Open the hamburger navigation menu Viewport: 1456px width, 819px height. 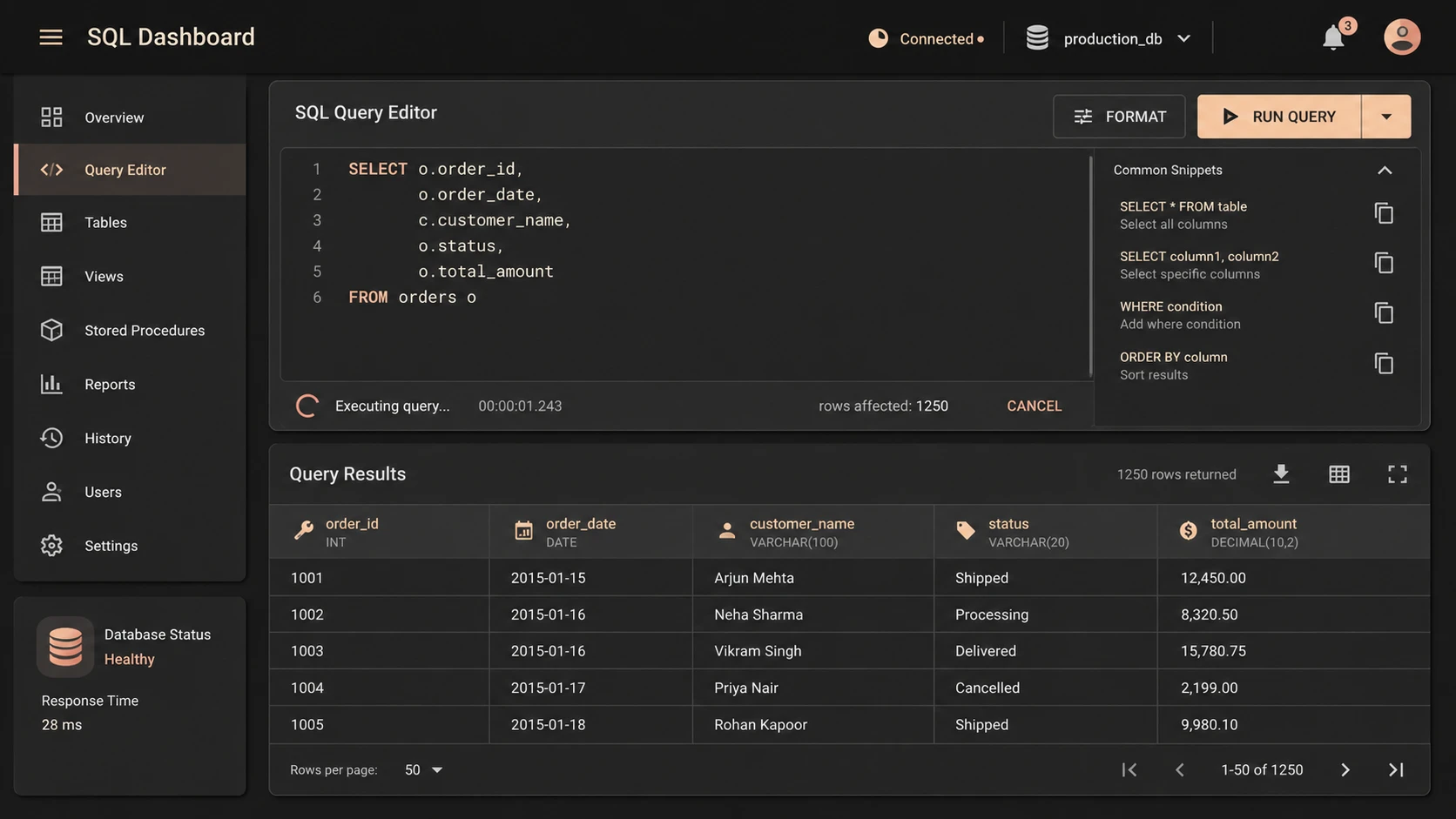pyautogui.click(x=51, y=37)
